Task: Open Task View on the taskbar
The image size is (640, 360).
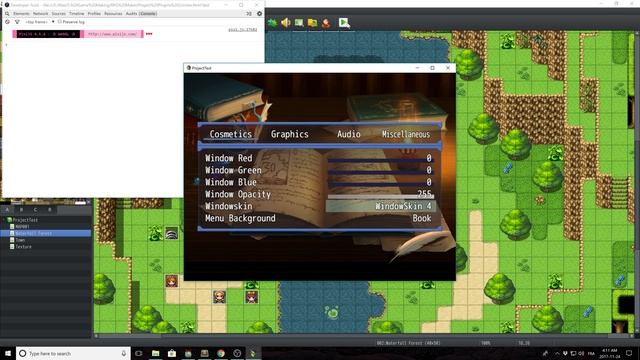Action: pyautogui.click(x=139, y=353)
